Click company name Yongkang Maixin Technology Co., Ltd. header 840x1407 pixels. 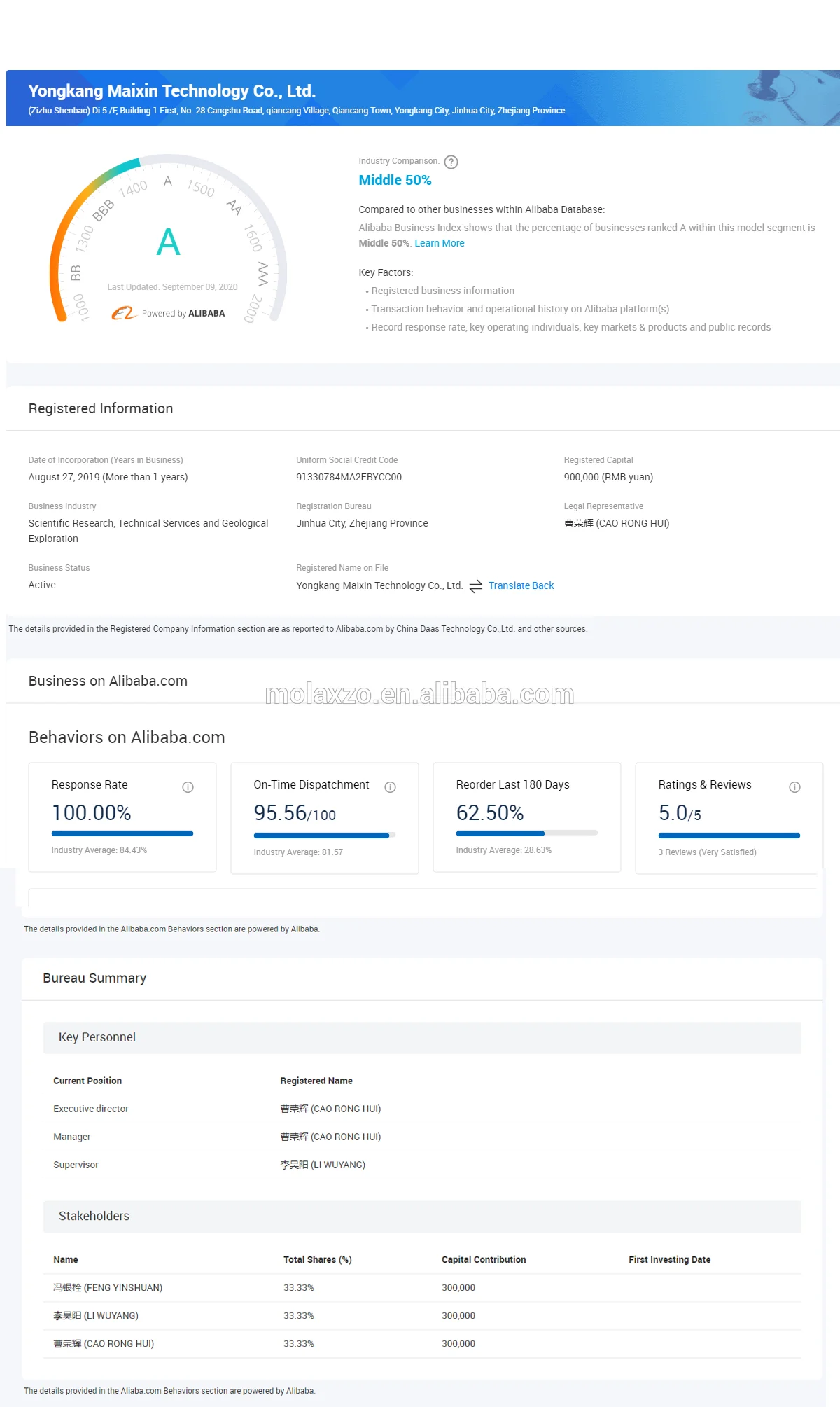tap(172, 91)
